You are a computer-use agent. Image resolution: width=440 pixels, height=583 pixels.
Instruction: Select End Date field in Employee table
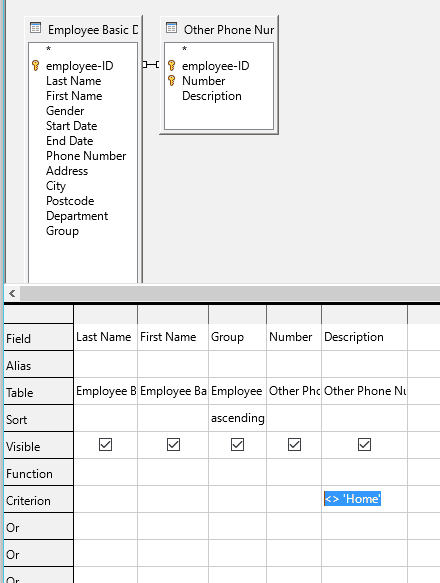click(x=70, y=141)
